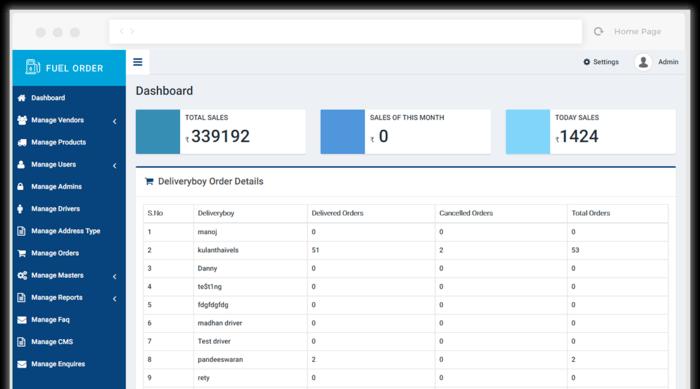
Task: Click the browser back arrow
Action: (121, 31)
